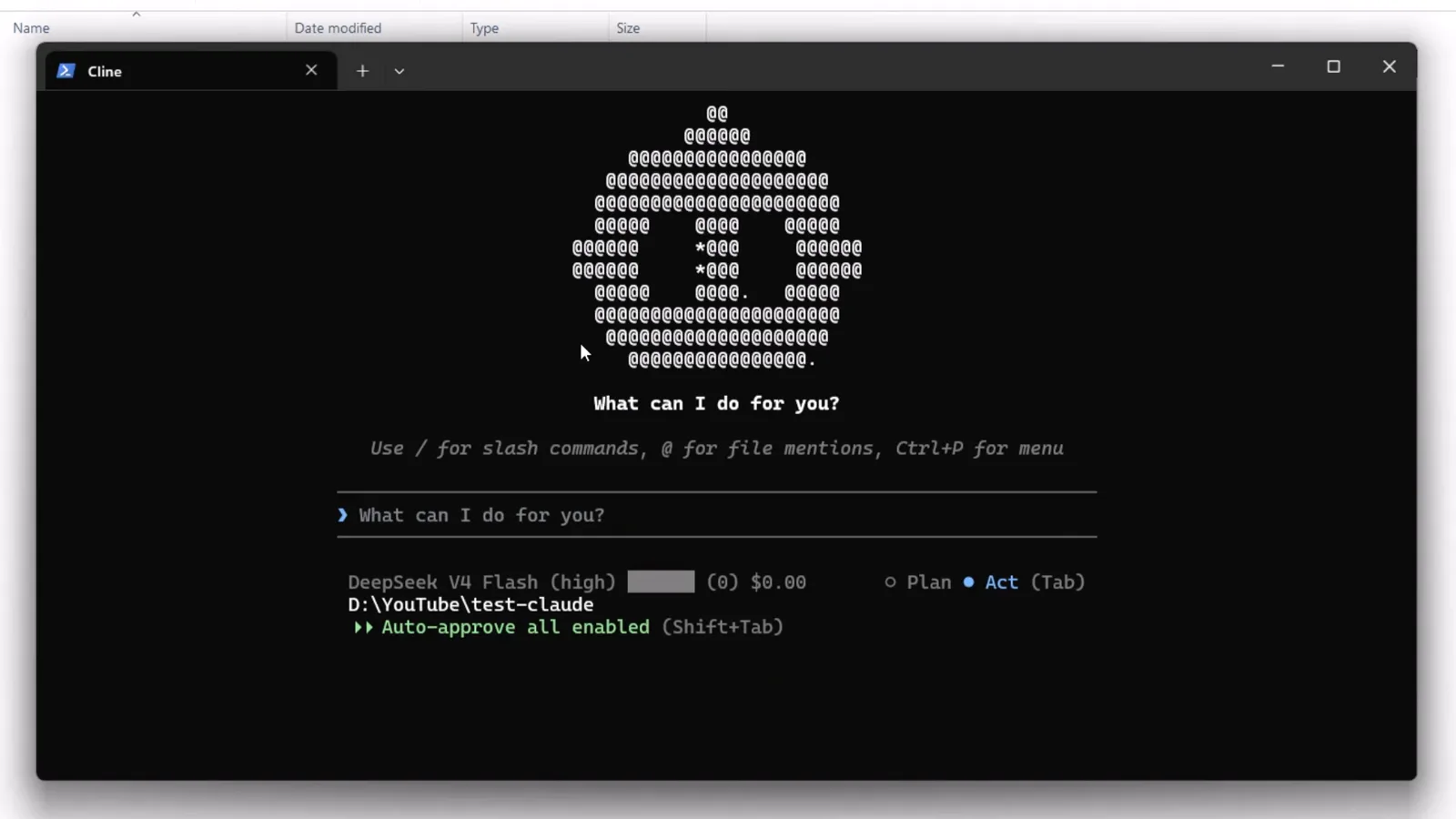Screen dimensions: 1456x819
Task: Click the blue prompt chevron
Action: 343,515
